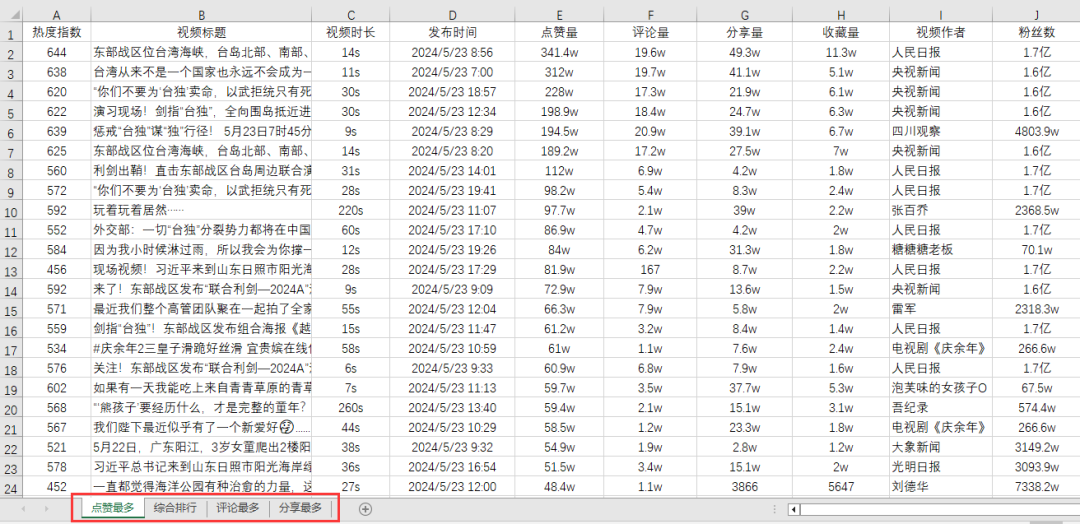The height and width of the screenshot is (524, 1080).
Task: Select the 吾纪录 author cell
Action: pos(941,408)
